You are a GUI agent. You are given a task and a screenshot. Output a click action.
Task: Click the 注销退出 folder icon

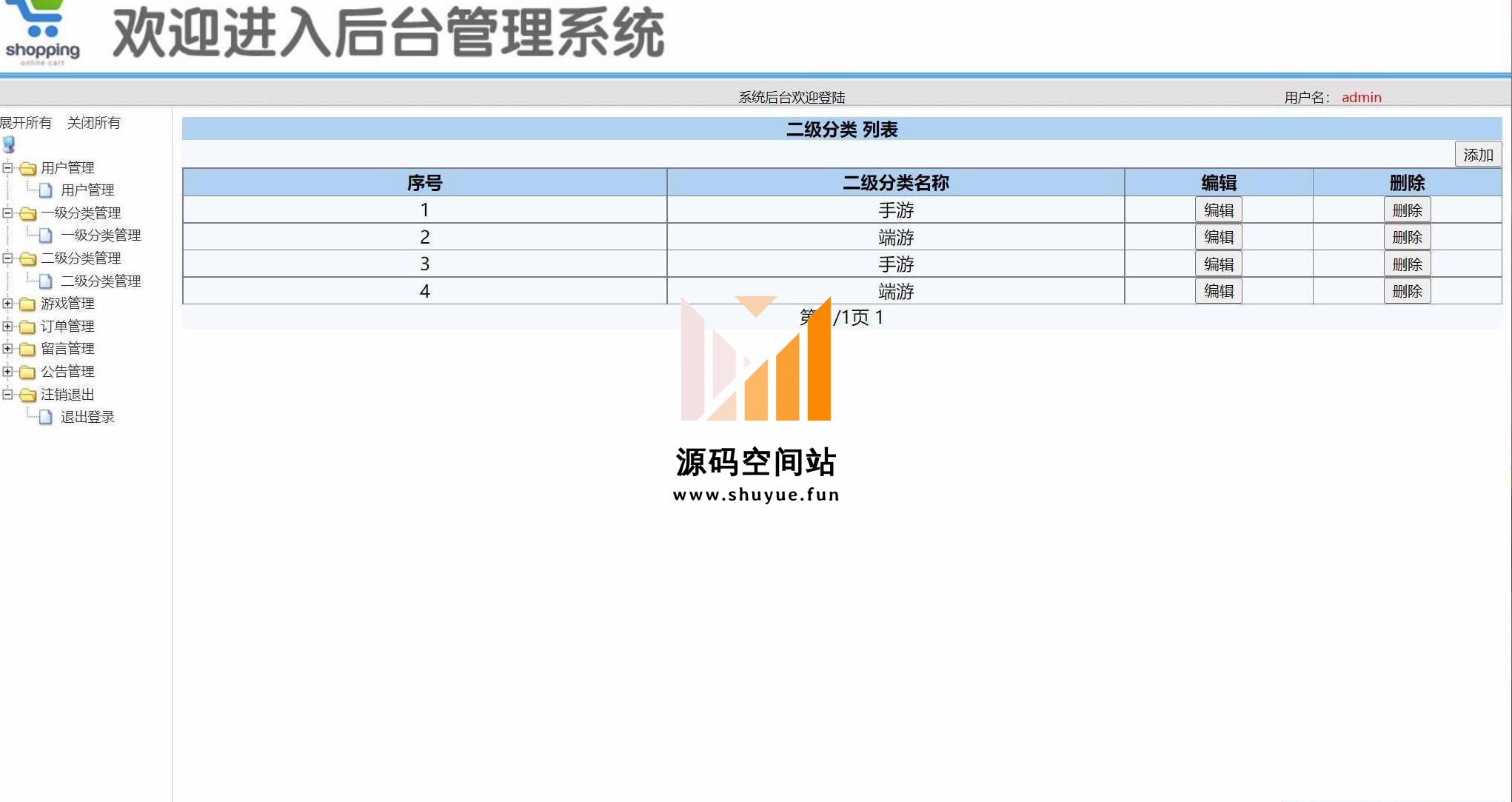pos(28,395)
